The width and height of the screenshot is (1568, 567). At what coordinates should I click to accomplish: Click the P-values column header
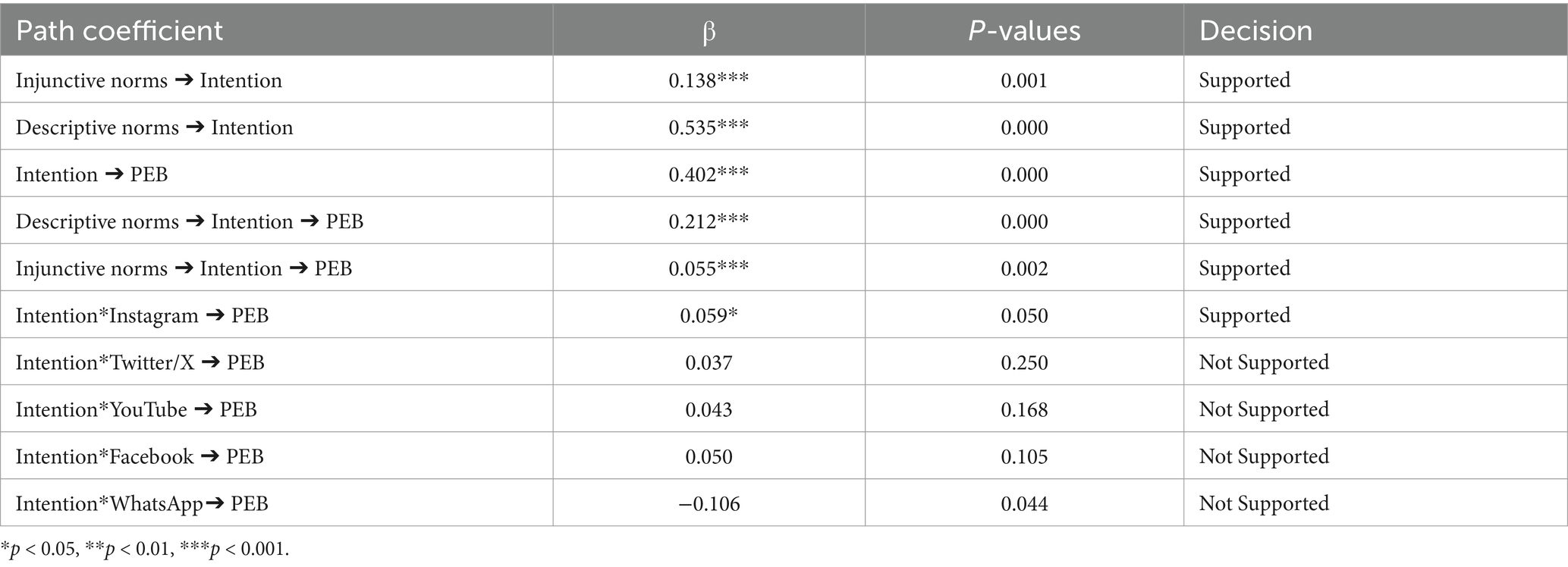pyautogui.click(x=1023, y=31)
